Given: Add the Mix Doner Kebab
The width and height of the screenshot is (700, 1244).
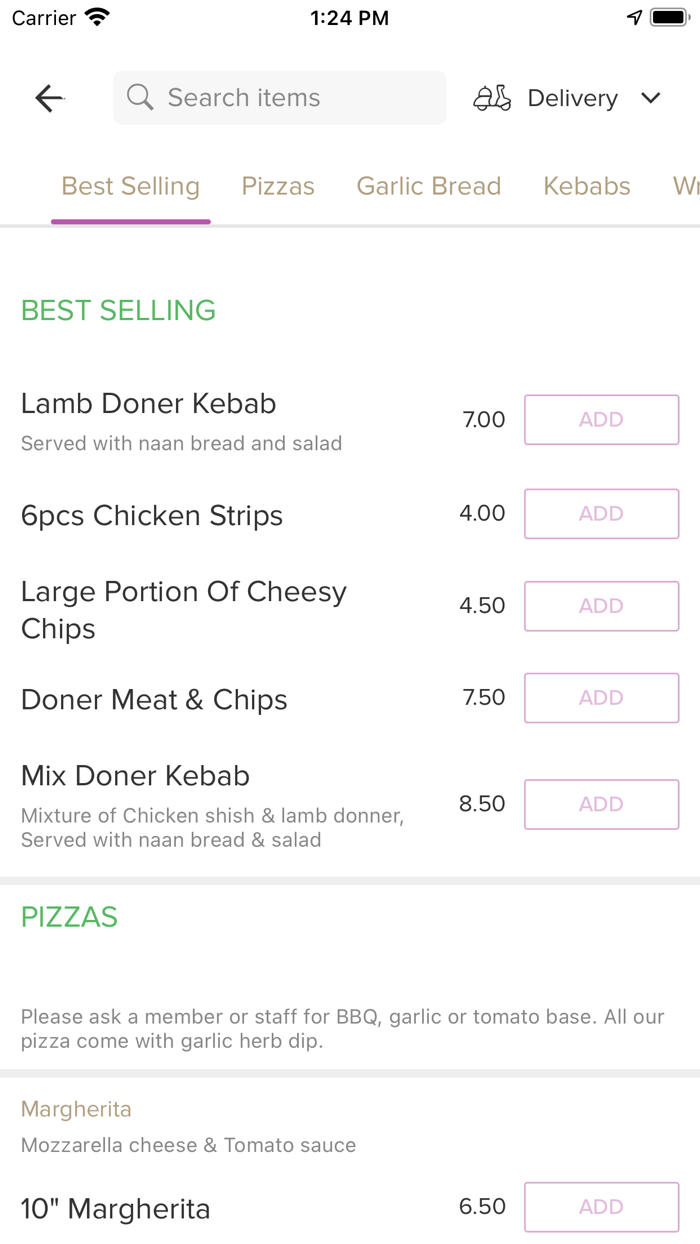Looking at the screenshot, I should click(x=601, y=804).
